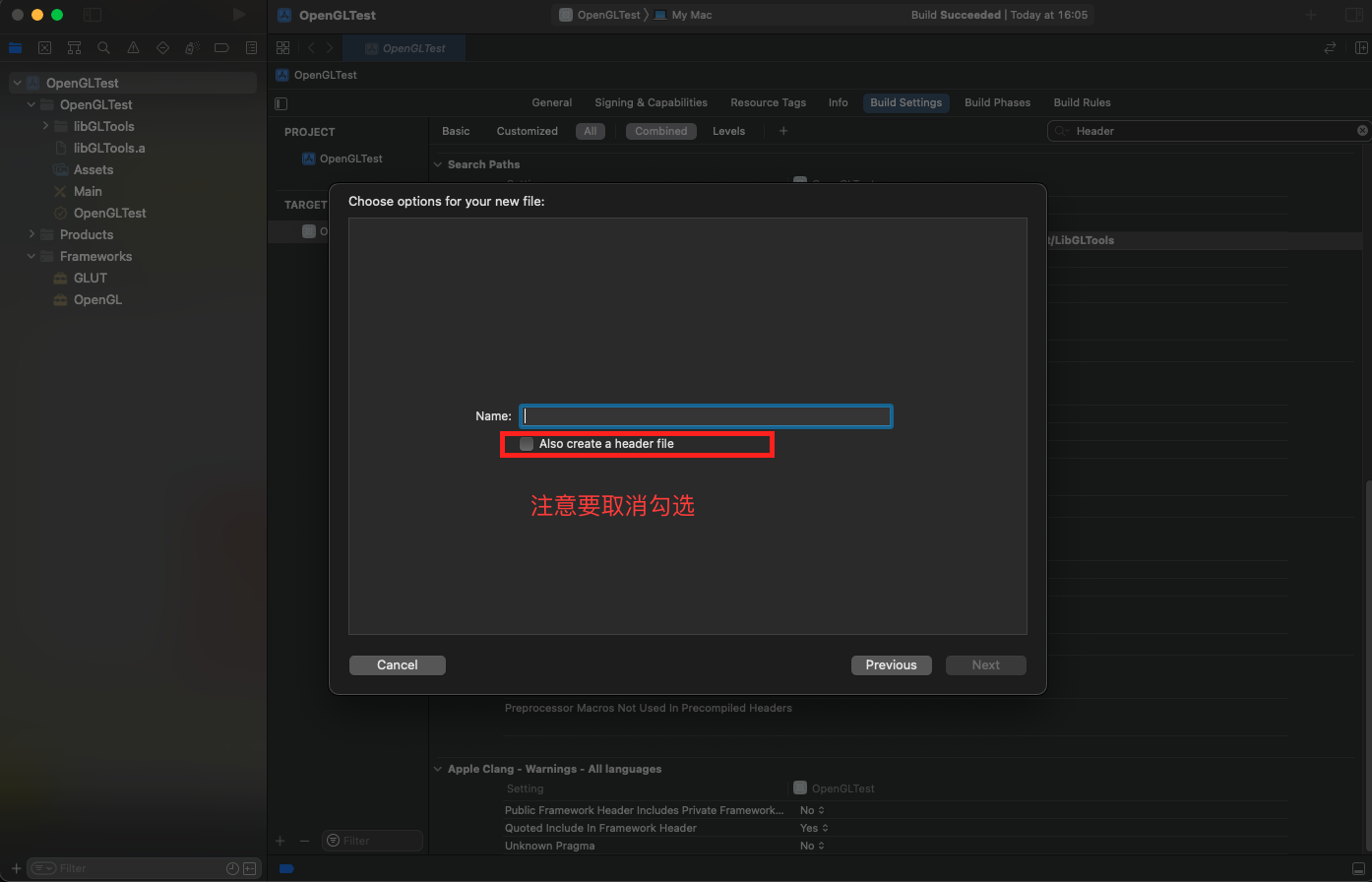Open the General tab
Viewport: 1372px width, 882px height.
point(552,102)
